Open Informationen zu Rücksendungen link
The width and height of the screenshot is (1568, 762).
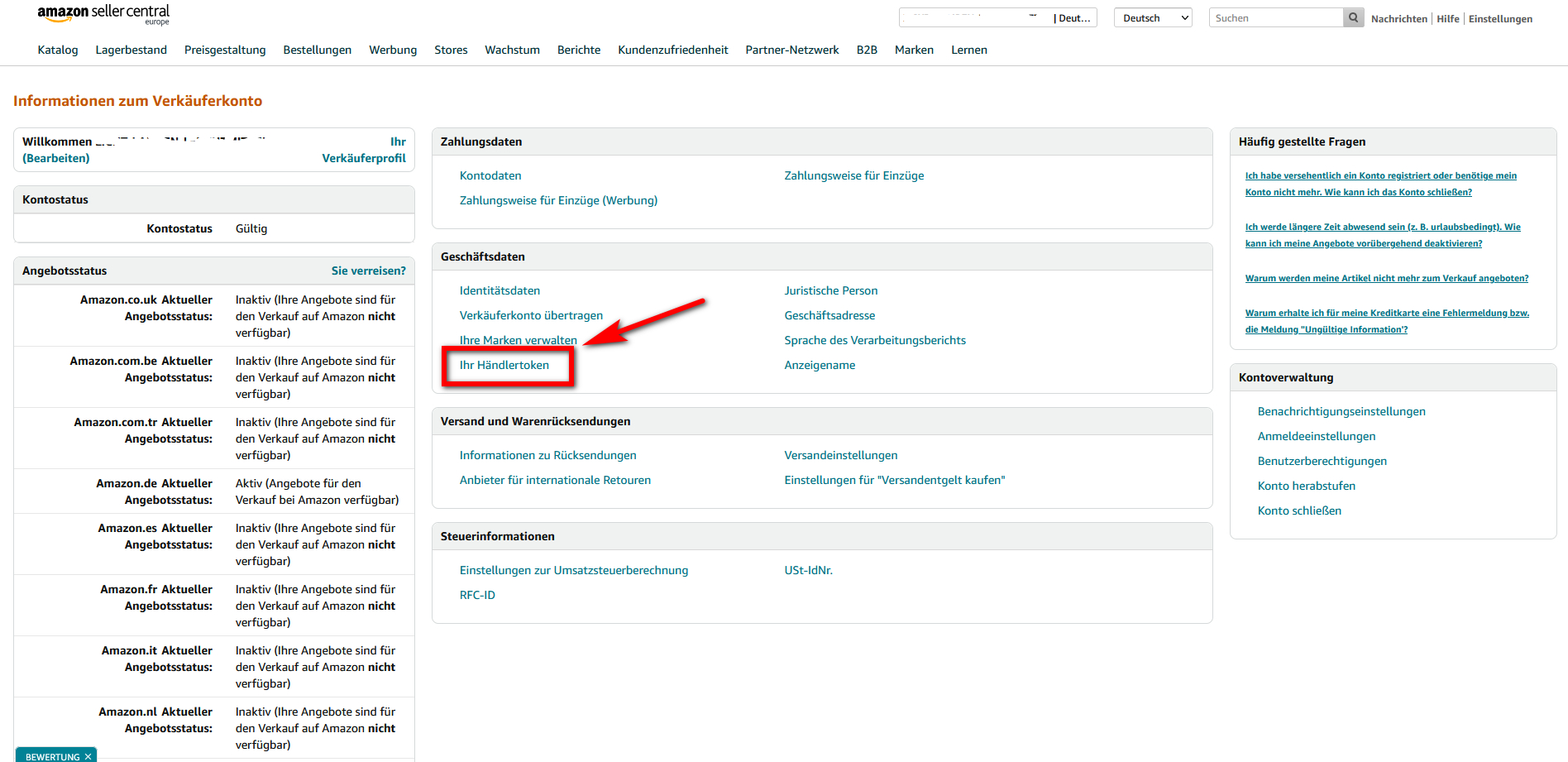(x=548, y=455)
